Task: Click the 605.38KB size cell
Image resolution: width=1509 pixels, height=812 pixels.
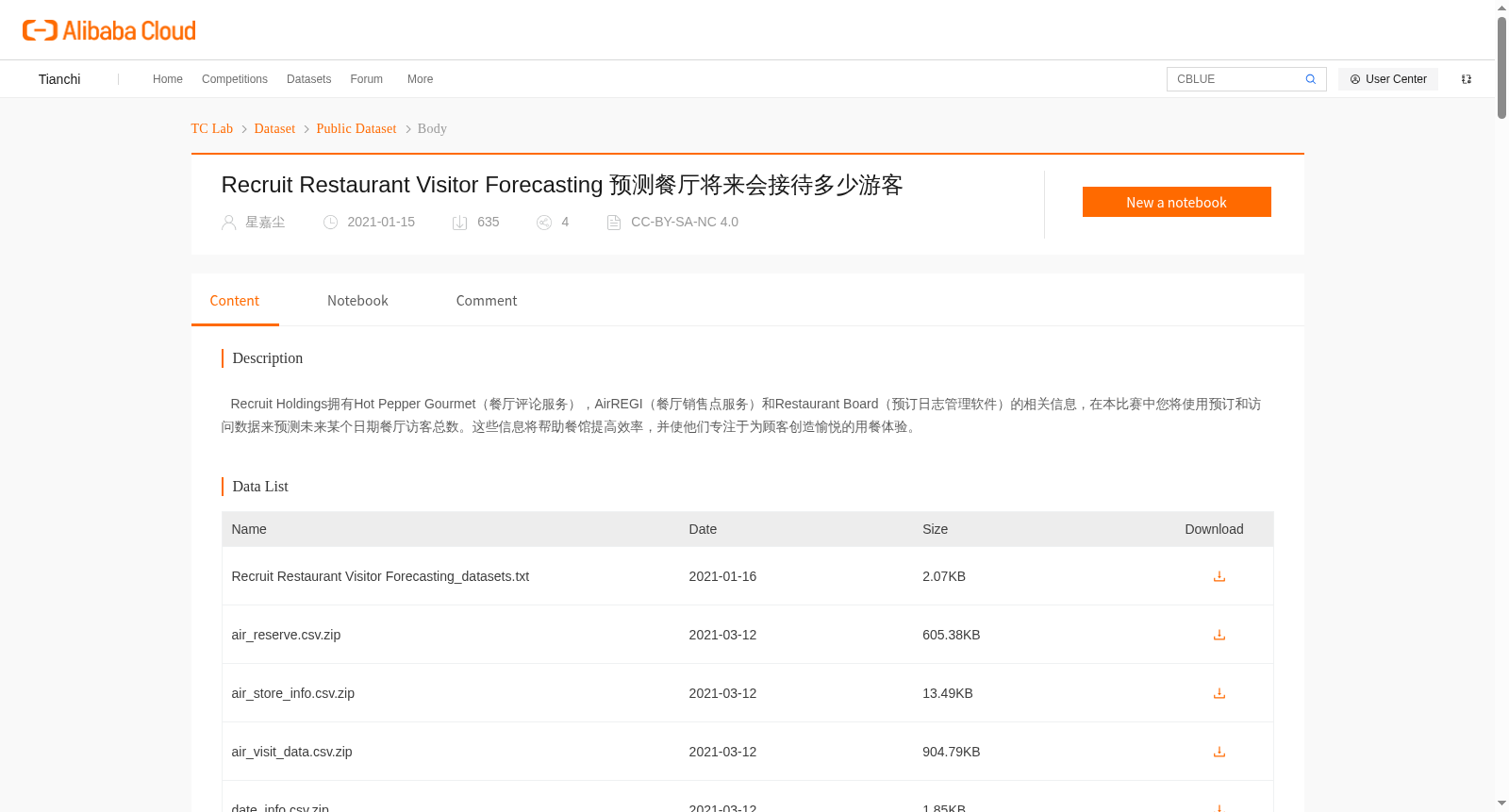Action: (x=952, y=635)
